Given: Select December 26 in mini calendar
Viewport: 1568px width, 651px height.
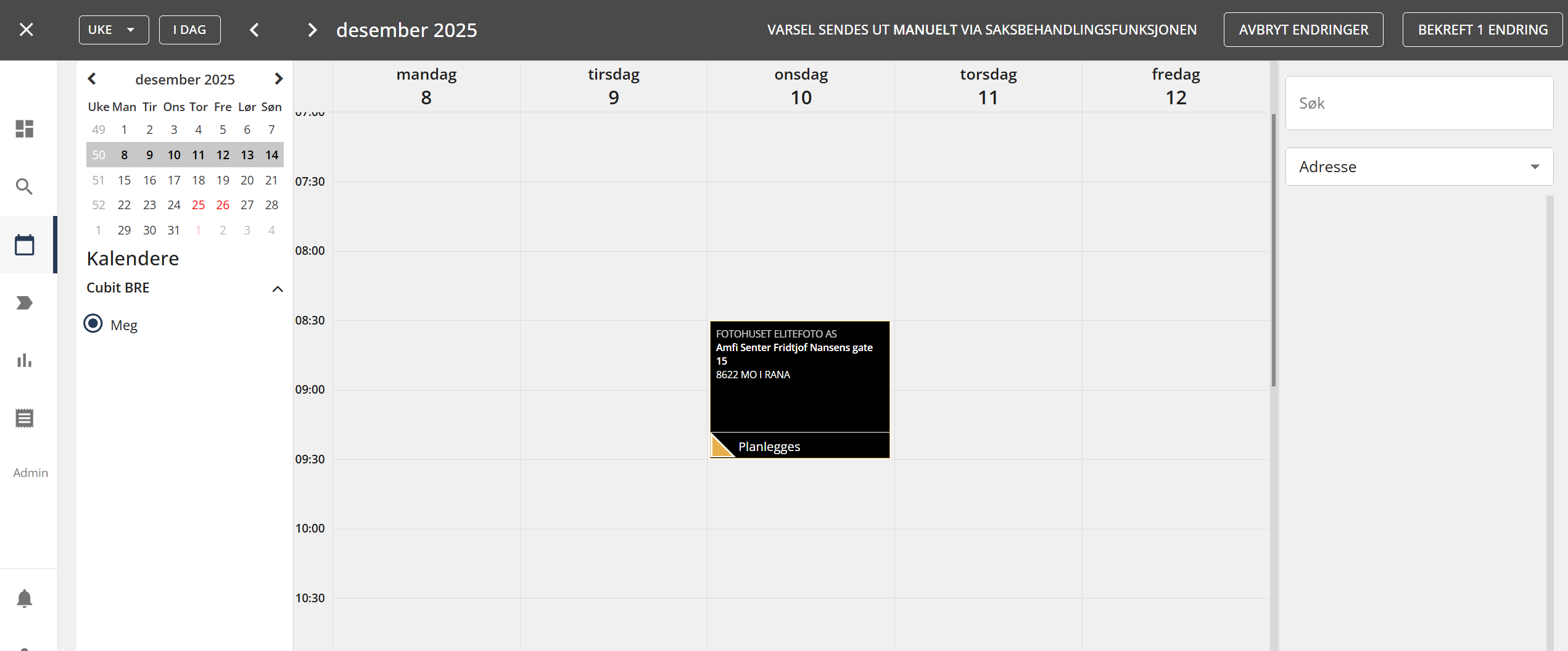Looking at the screenshot, I should pos(223,205).
